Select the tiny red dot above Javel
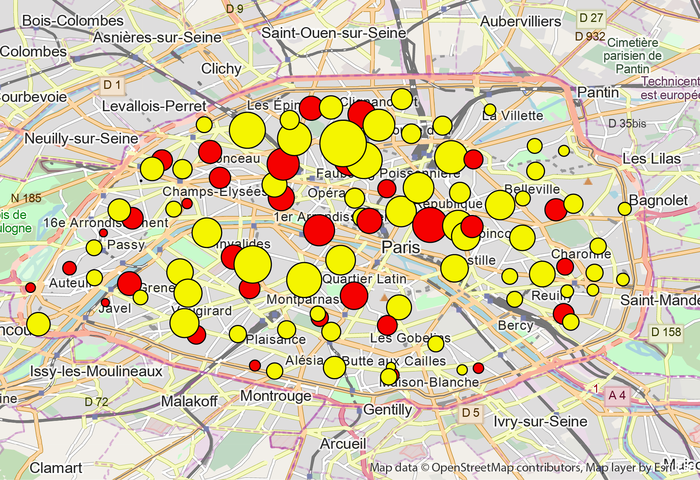This screenshot has width=700, height=480. click(x=105, y=302)
